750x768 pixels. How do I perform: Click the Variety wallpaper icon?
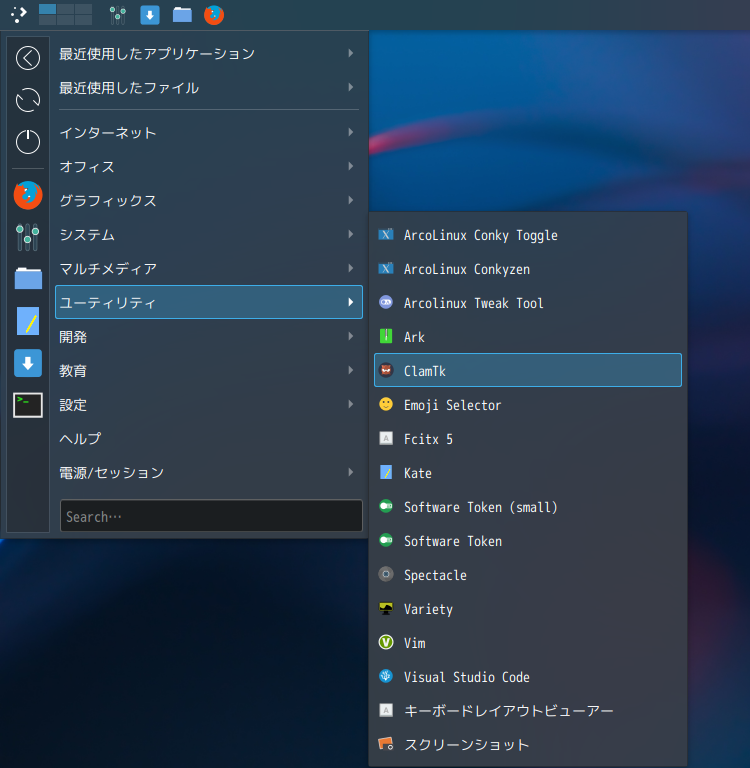(x=386, y=608)
